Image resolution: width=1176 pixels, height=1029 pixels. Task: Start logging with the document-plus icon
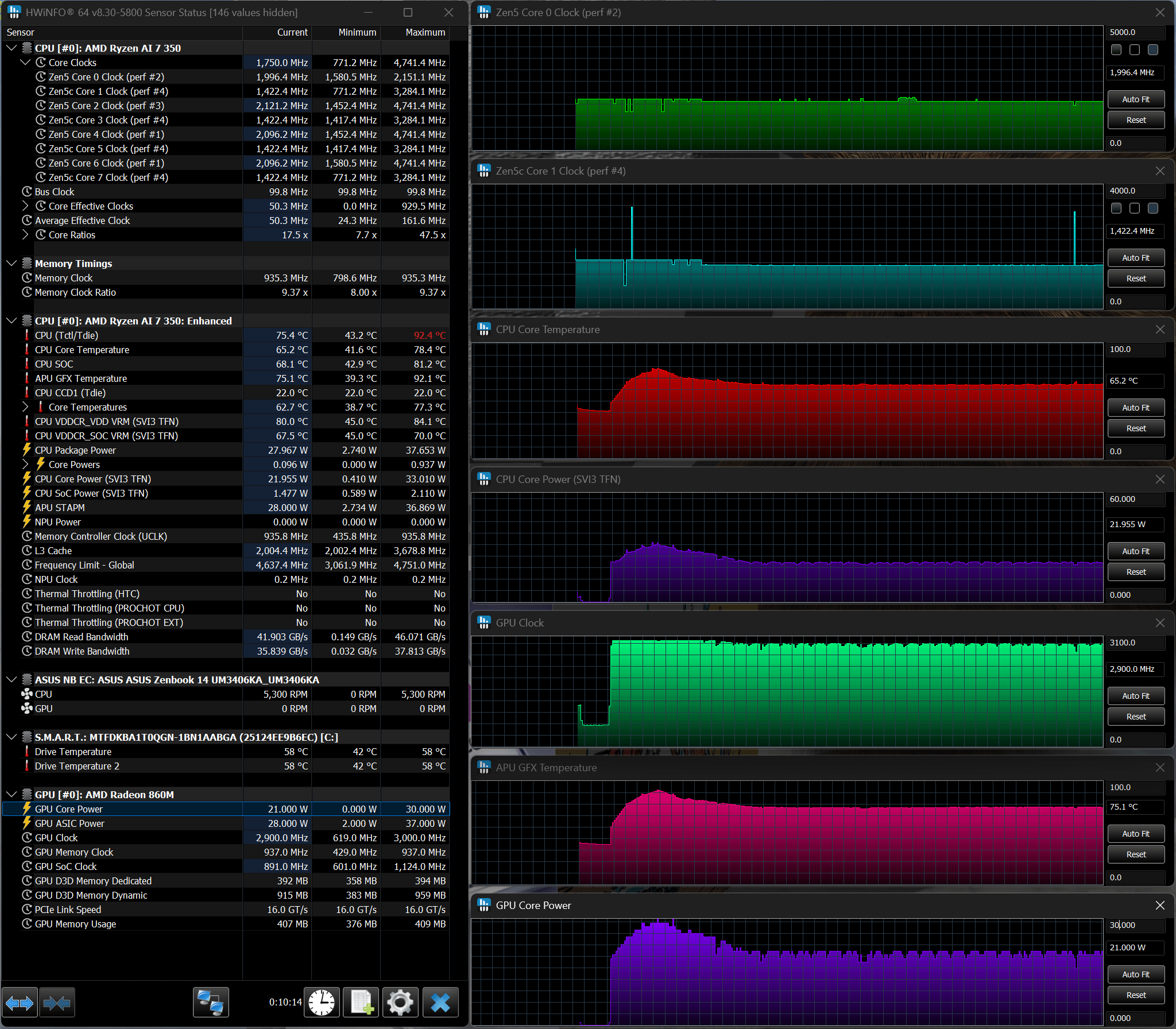pyautogui.click(x=361, y=1003)
